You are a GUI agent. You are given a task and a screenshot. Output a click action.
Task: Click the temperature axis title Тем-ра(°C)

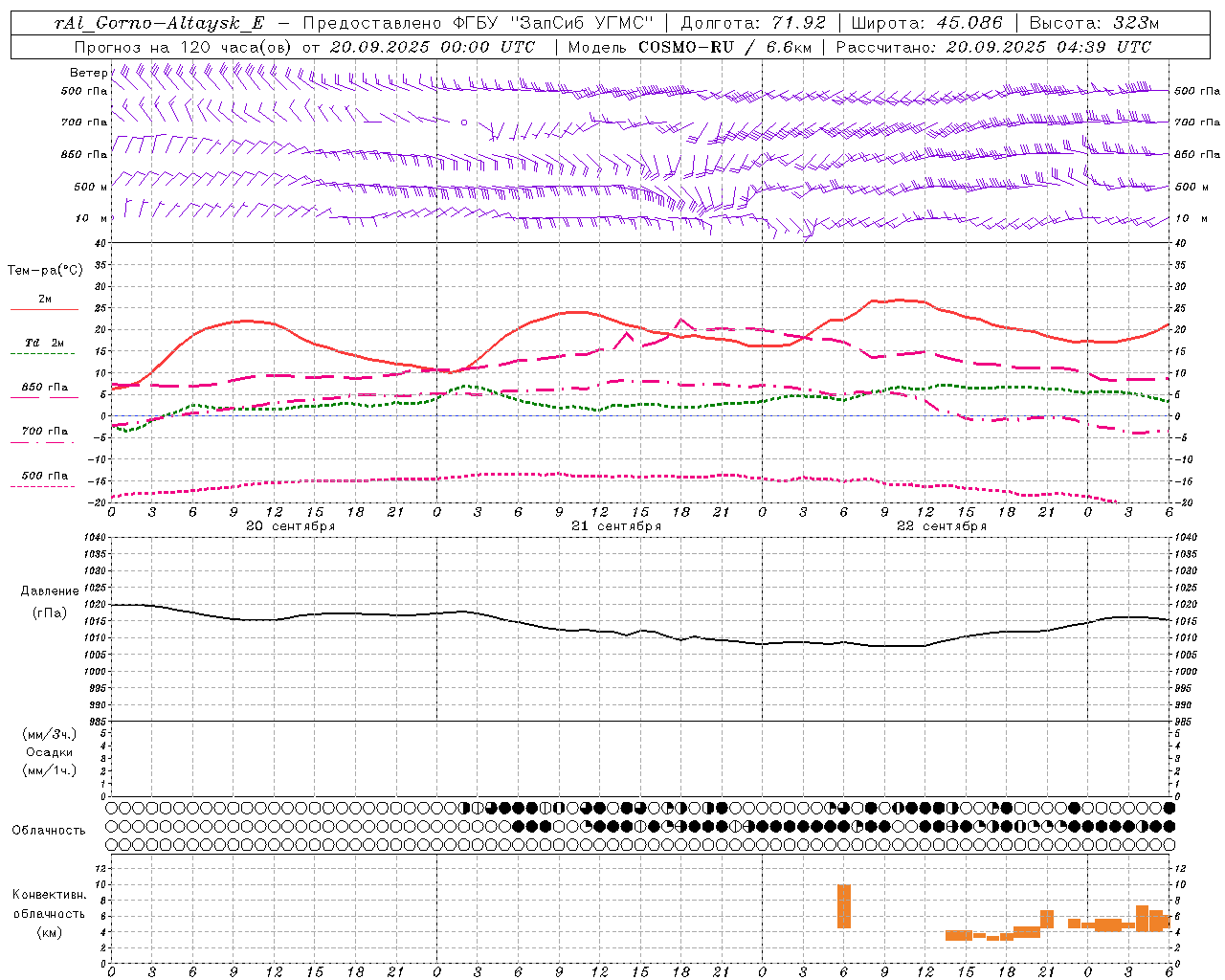tap(45, 271)
